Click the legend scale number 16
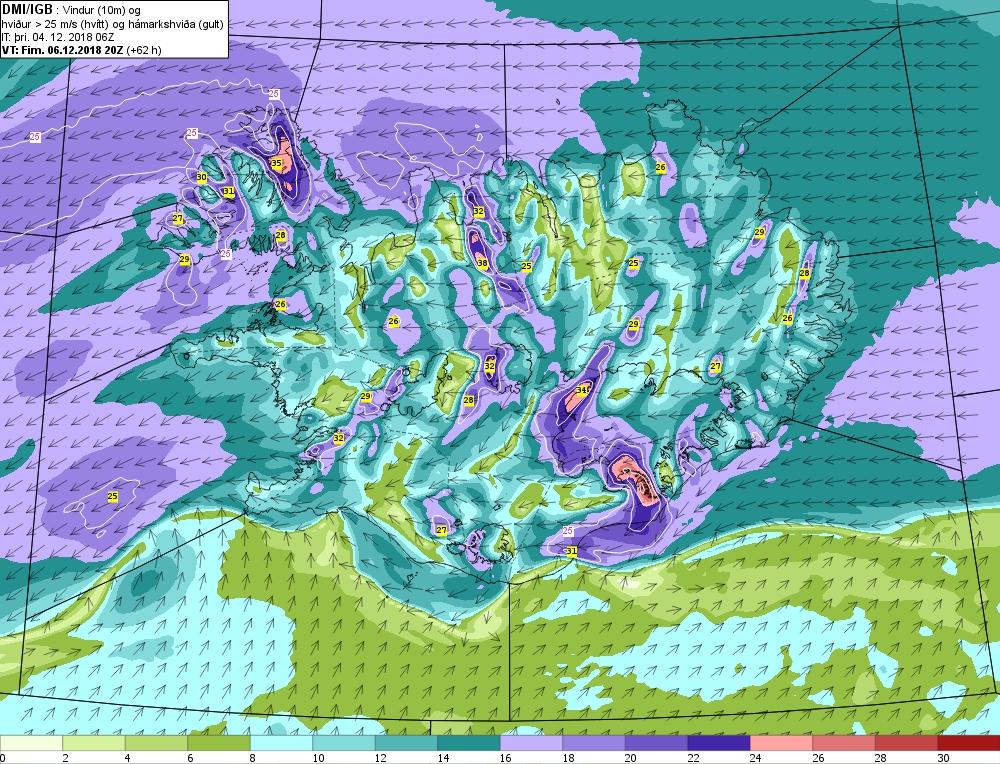This screenshot has width=1000, height=764. tap(505, 758)
